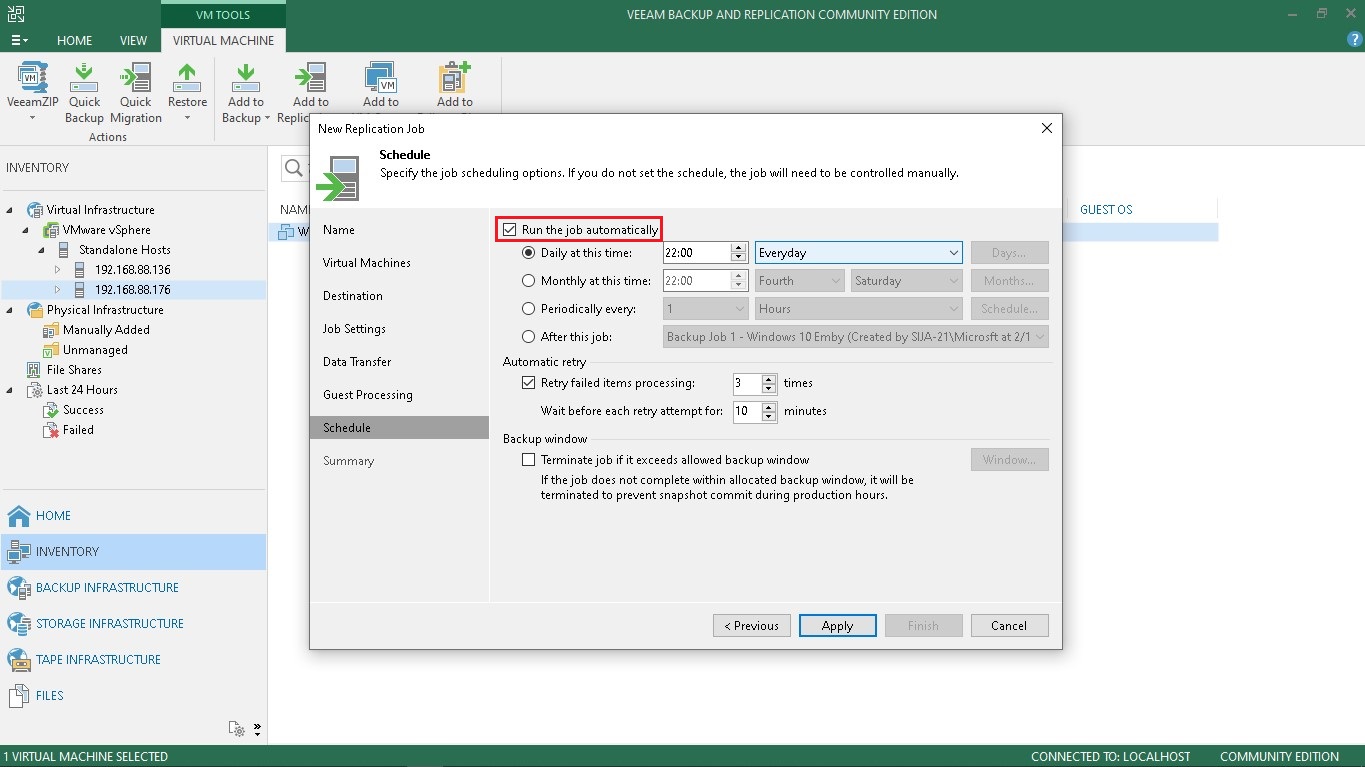Click the retry wait minutes field
The height and width of the screenshot is (767, 1365).
click(x=747, y=411)
